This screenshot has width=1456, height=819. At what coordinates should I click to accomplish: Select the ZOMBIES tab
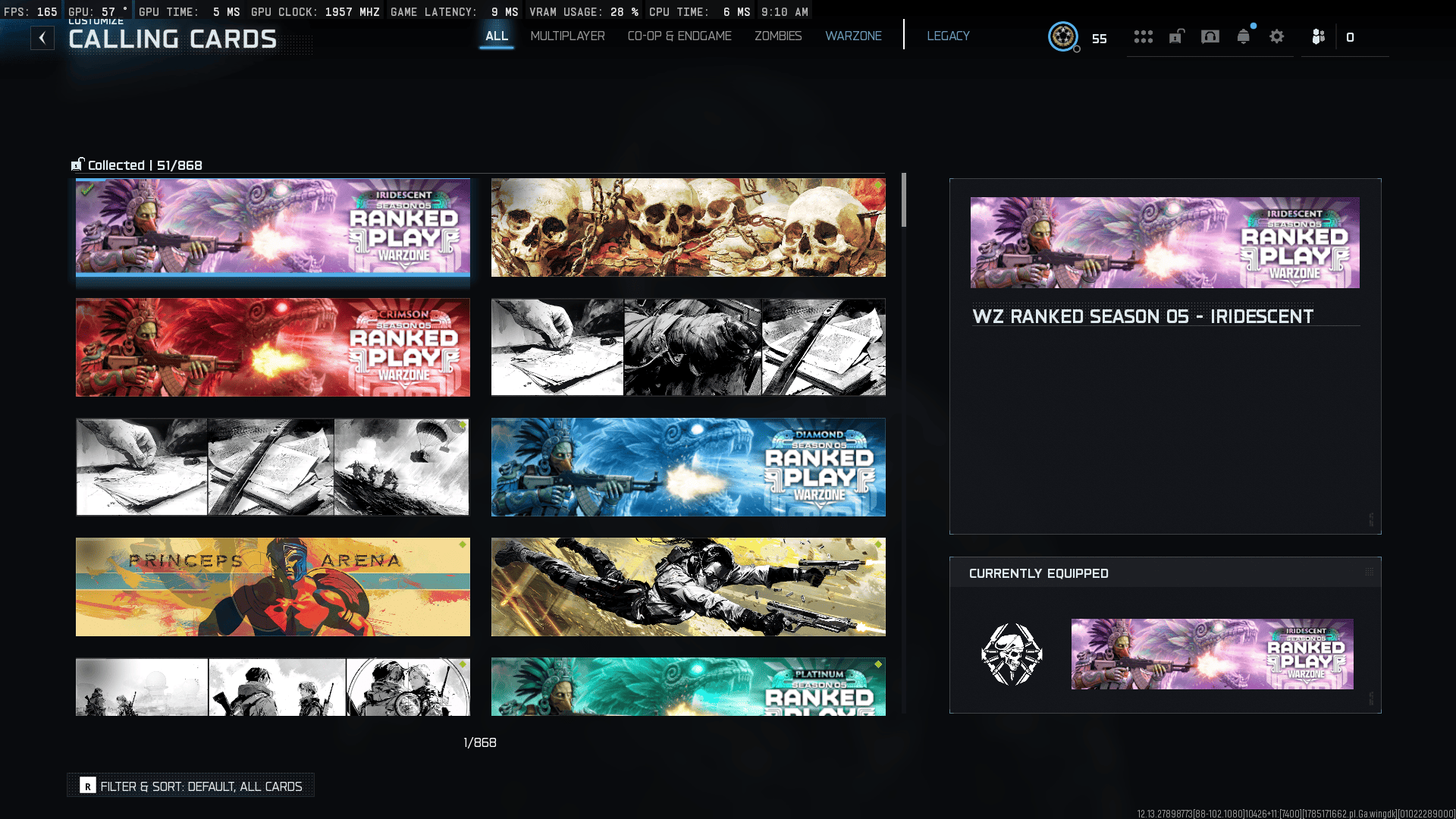778,36
